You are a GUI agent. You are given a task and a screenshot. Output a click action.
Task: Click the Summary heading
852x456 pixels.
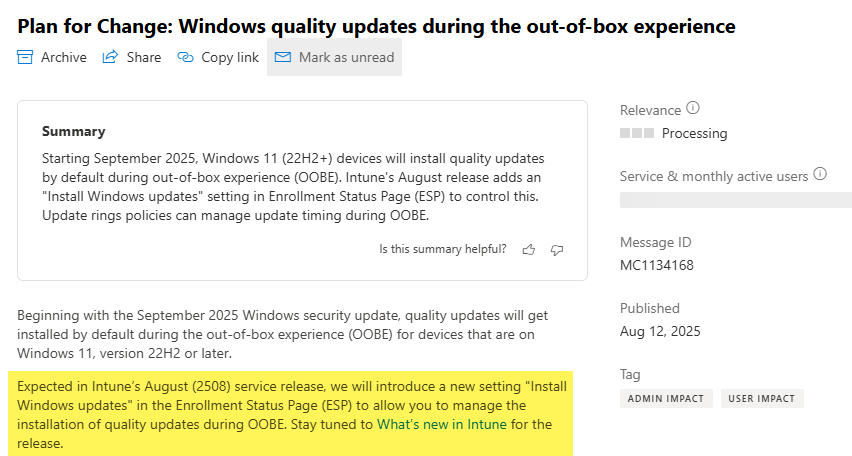coord(74,132)
